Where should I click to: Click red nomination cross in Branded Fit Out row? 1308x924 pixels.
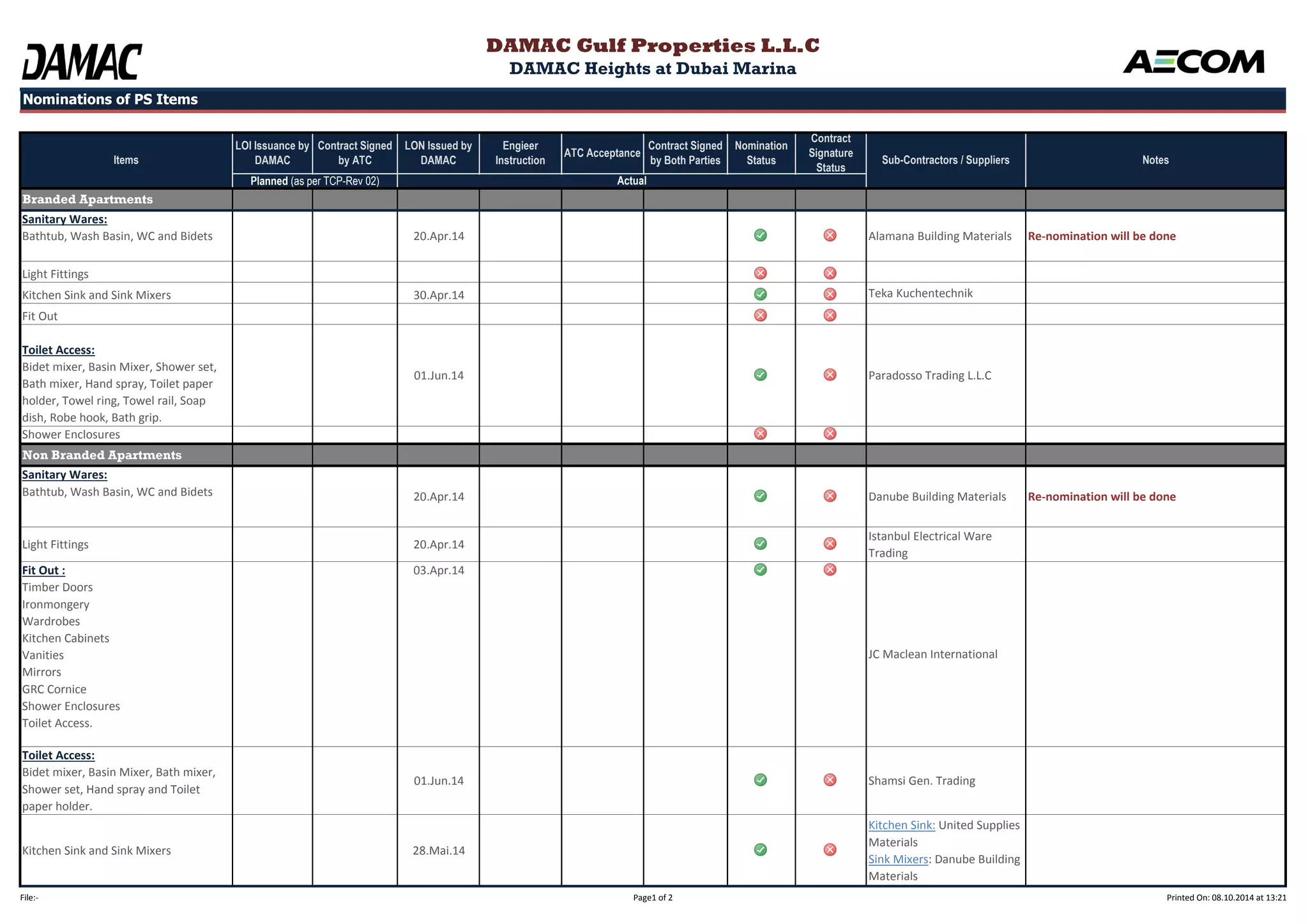pyautogui.click(x=760, y=315)
